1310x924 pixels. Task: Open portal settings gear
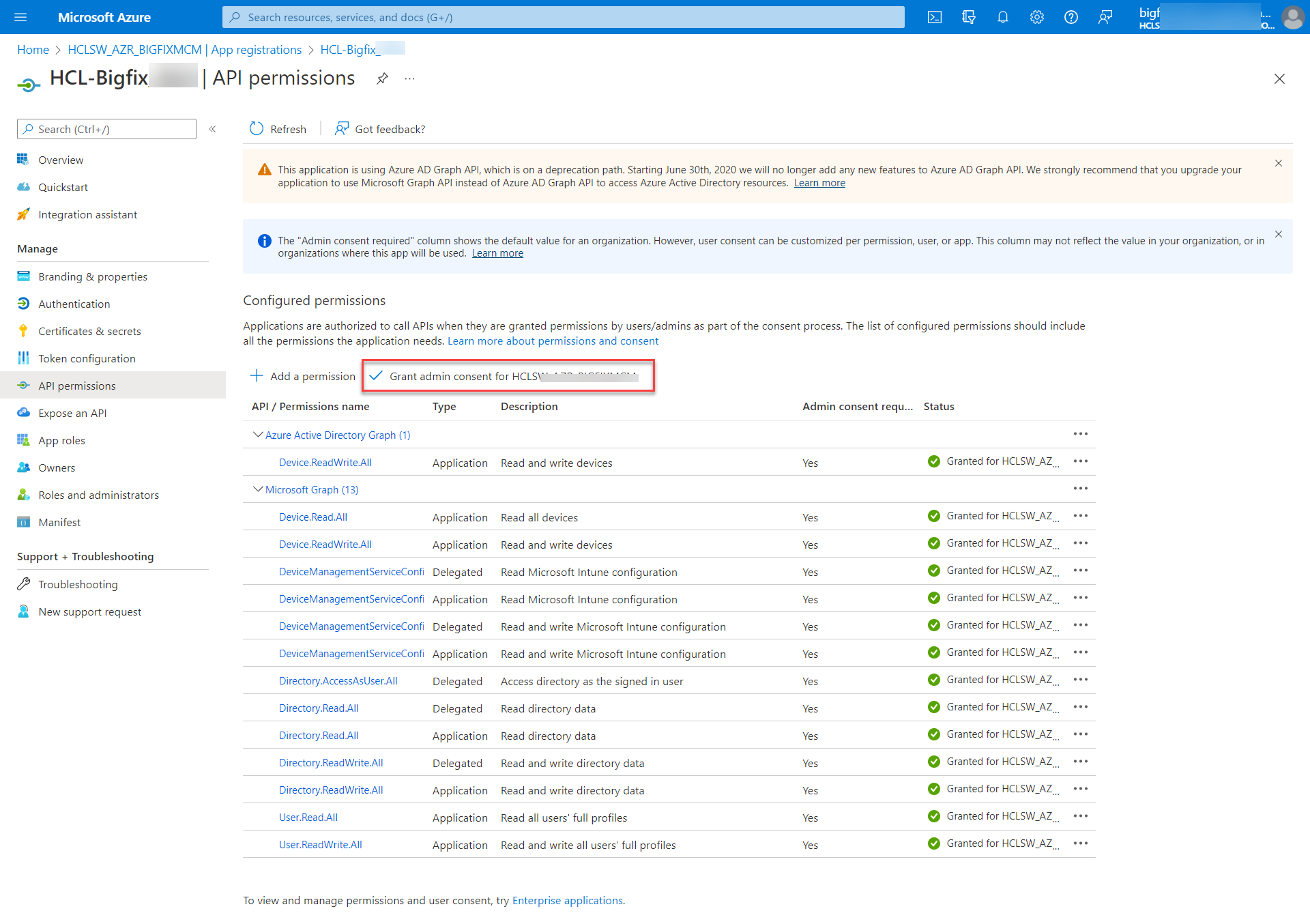[1037, 17]
